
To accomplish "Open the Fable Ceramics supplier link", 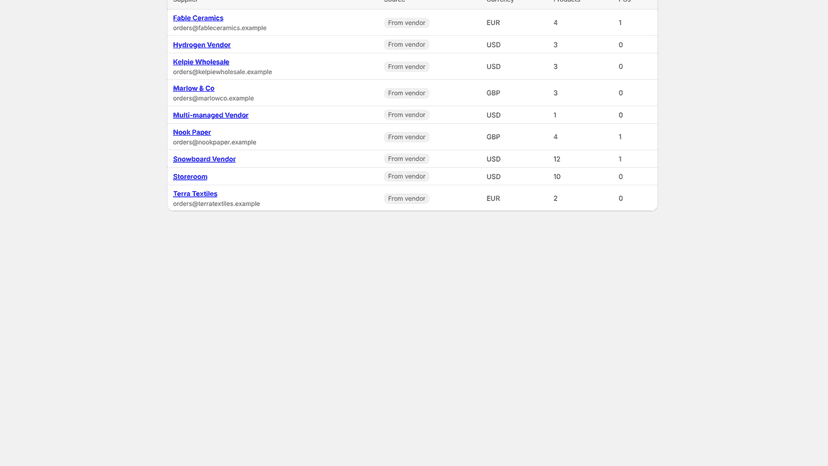I will point(198,18).
